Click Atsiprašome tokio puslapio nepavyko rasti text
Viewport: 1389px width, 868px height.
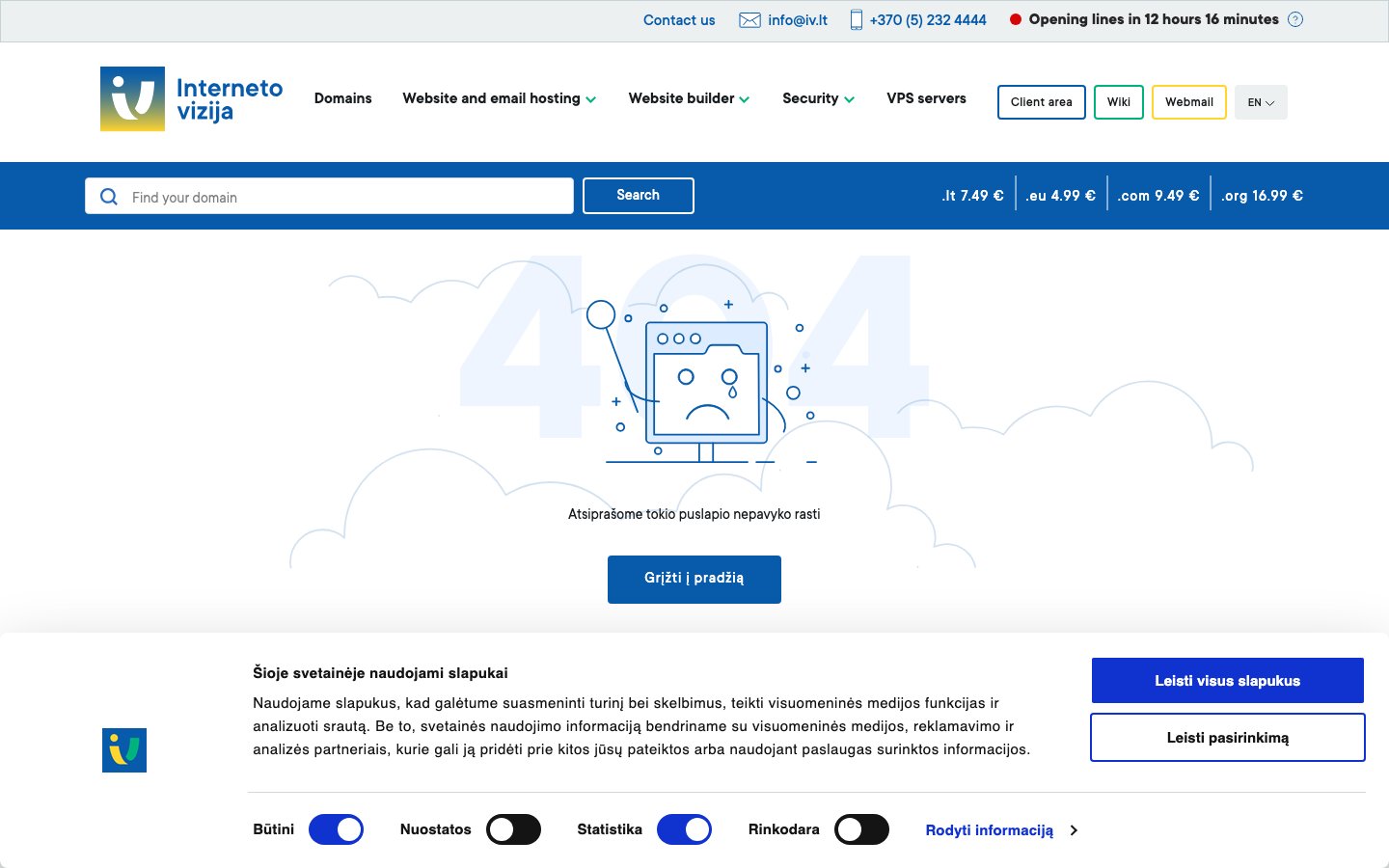click(694, 514)
